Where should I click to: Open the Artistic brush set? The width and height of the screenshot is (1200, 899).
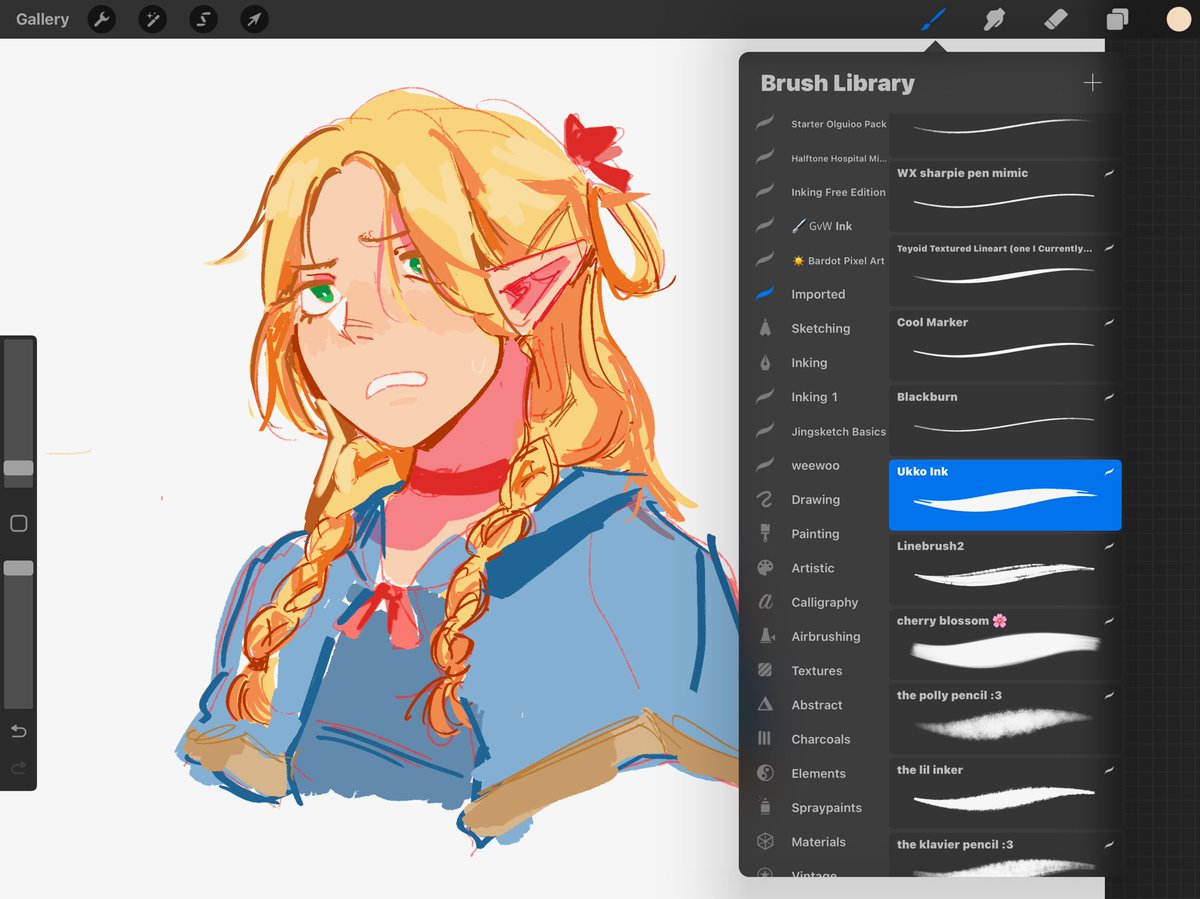[x=820, y=568]
